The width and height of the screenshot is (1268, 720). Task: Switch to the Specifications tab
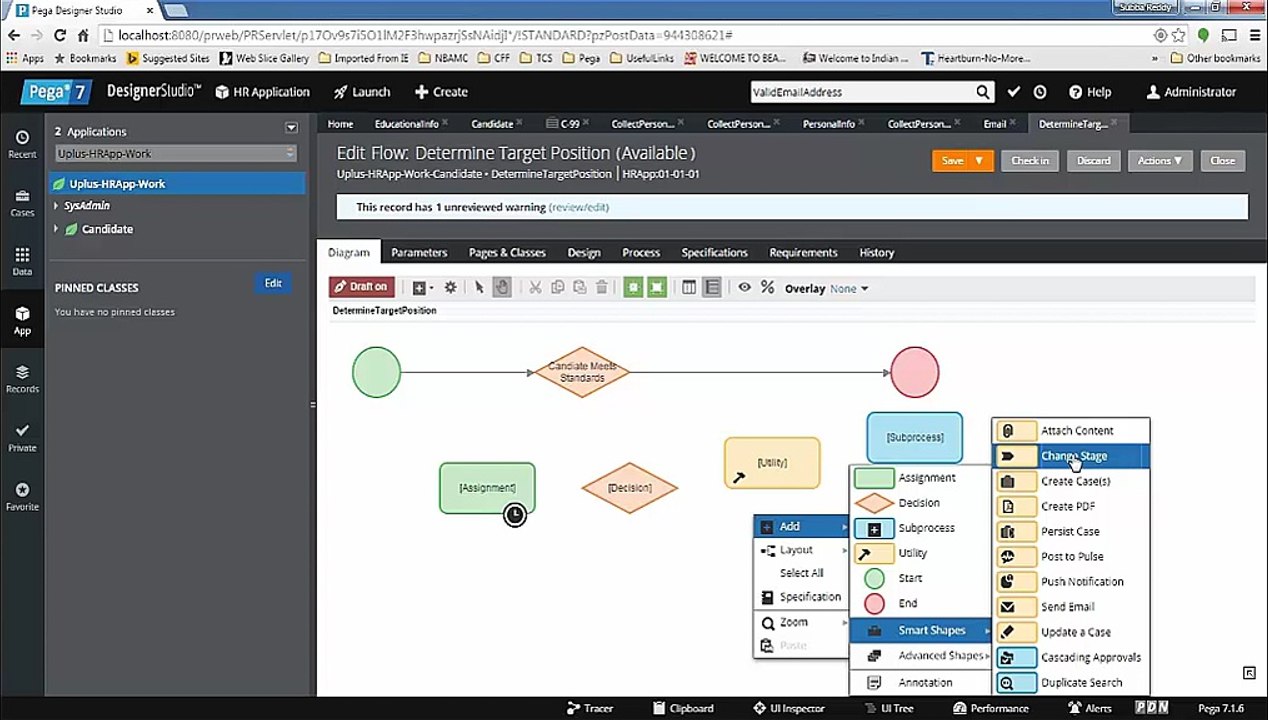pos(714,253)
